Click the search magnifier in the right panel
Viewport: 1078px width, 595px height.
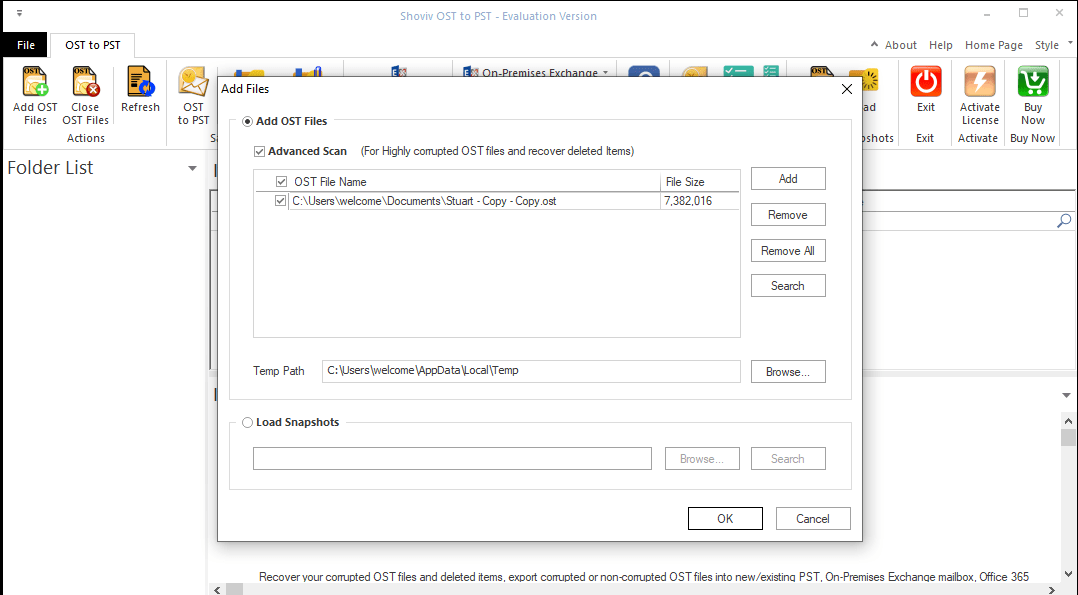1064,220
